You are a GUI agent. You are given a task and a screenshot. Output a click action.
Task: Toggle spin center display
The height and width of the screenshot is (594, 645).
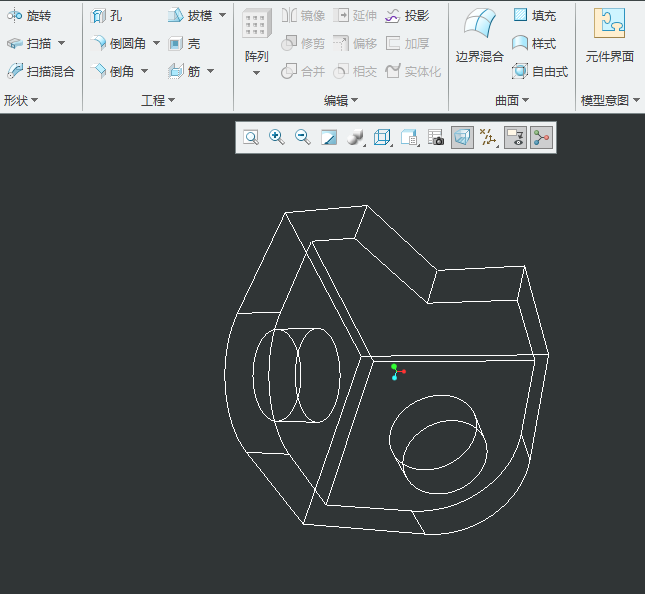tap(541, 137)
